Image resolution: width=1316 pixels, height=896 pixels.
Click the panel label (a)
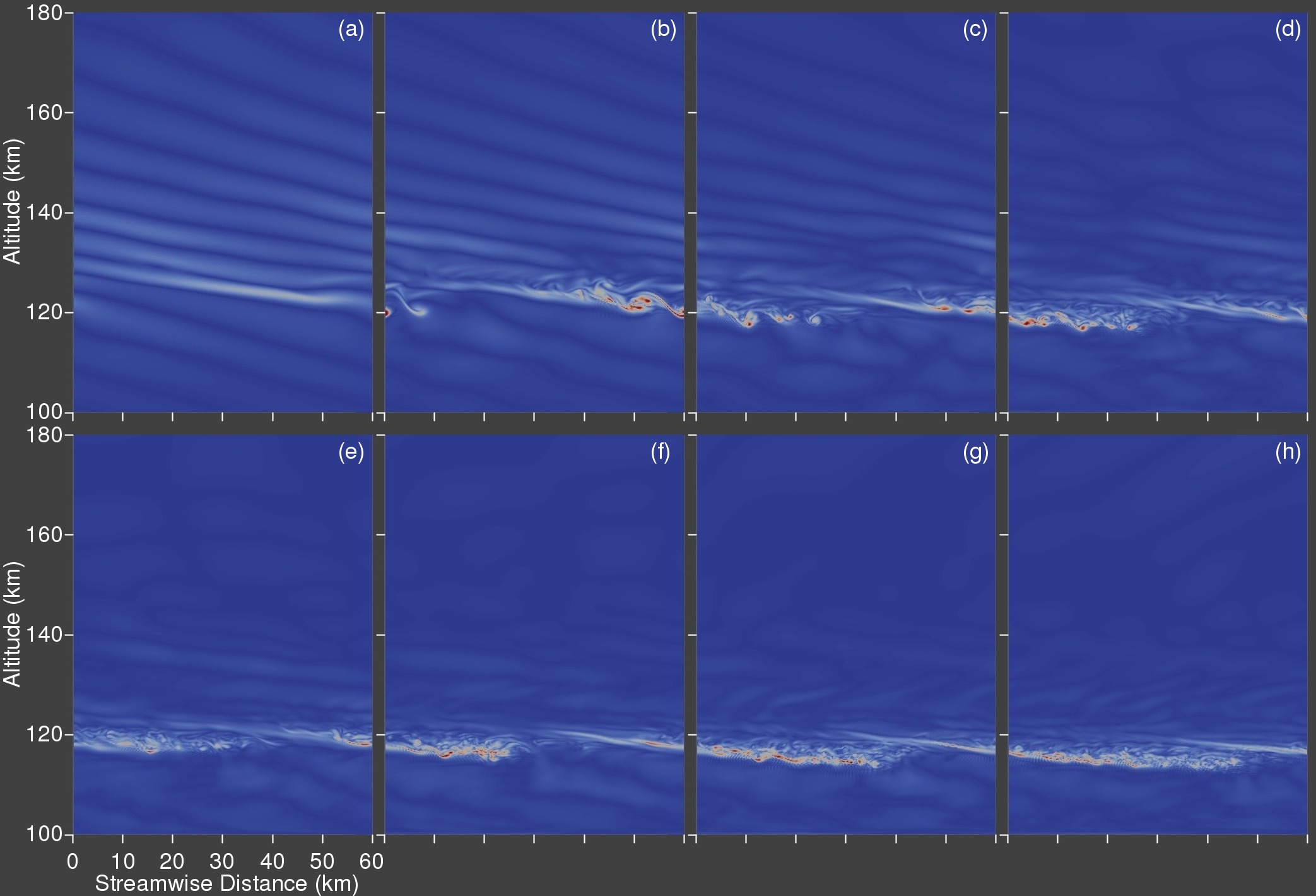click(351, 30)
